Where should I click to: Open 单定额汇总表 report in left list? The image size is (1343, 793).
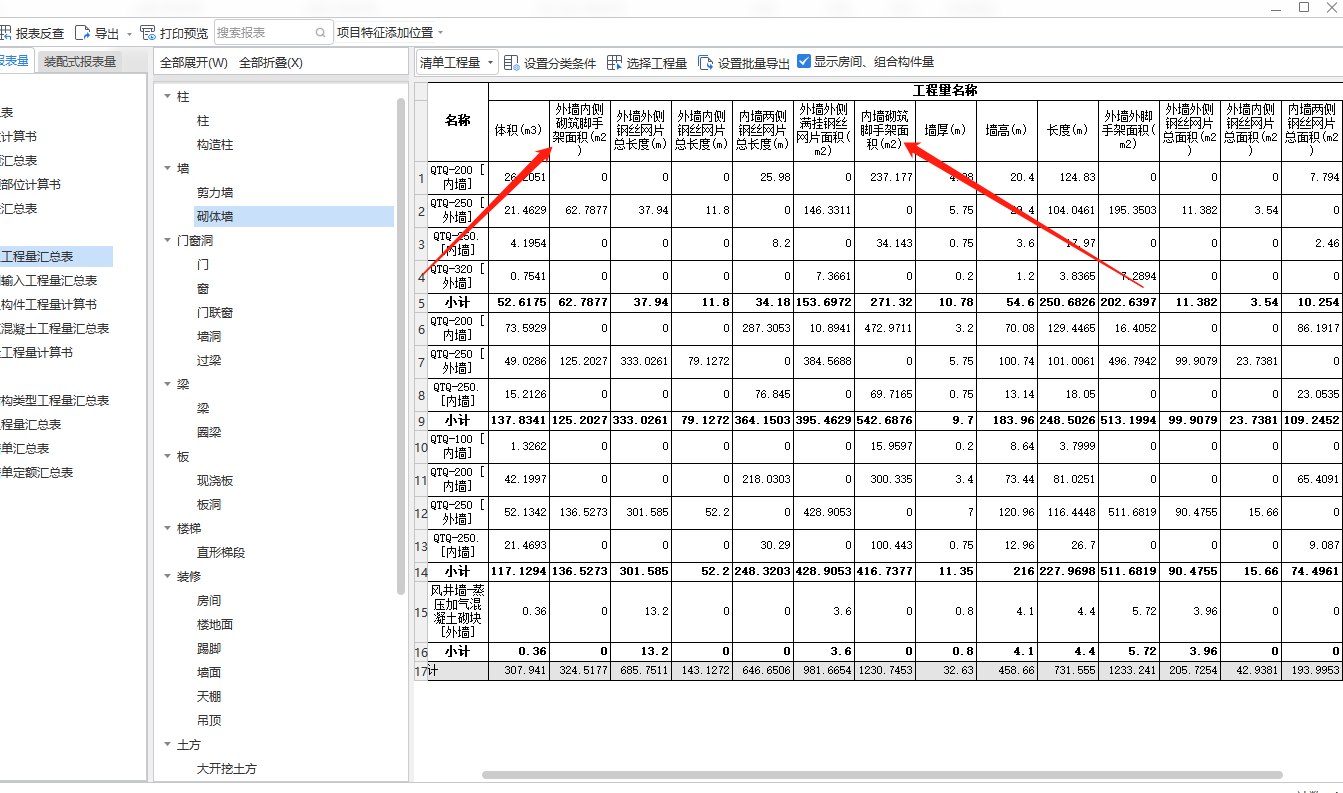pyautogui.click(x=37, y=473)
